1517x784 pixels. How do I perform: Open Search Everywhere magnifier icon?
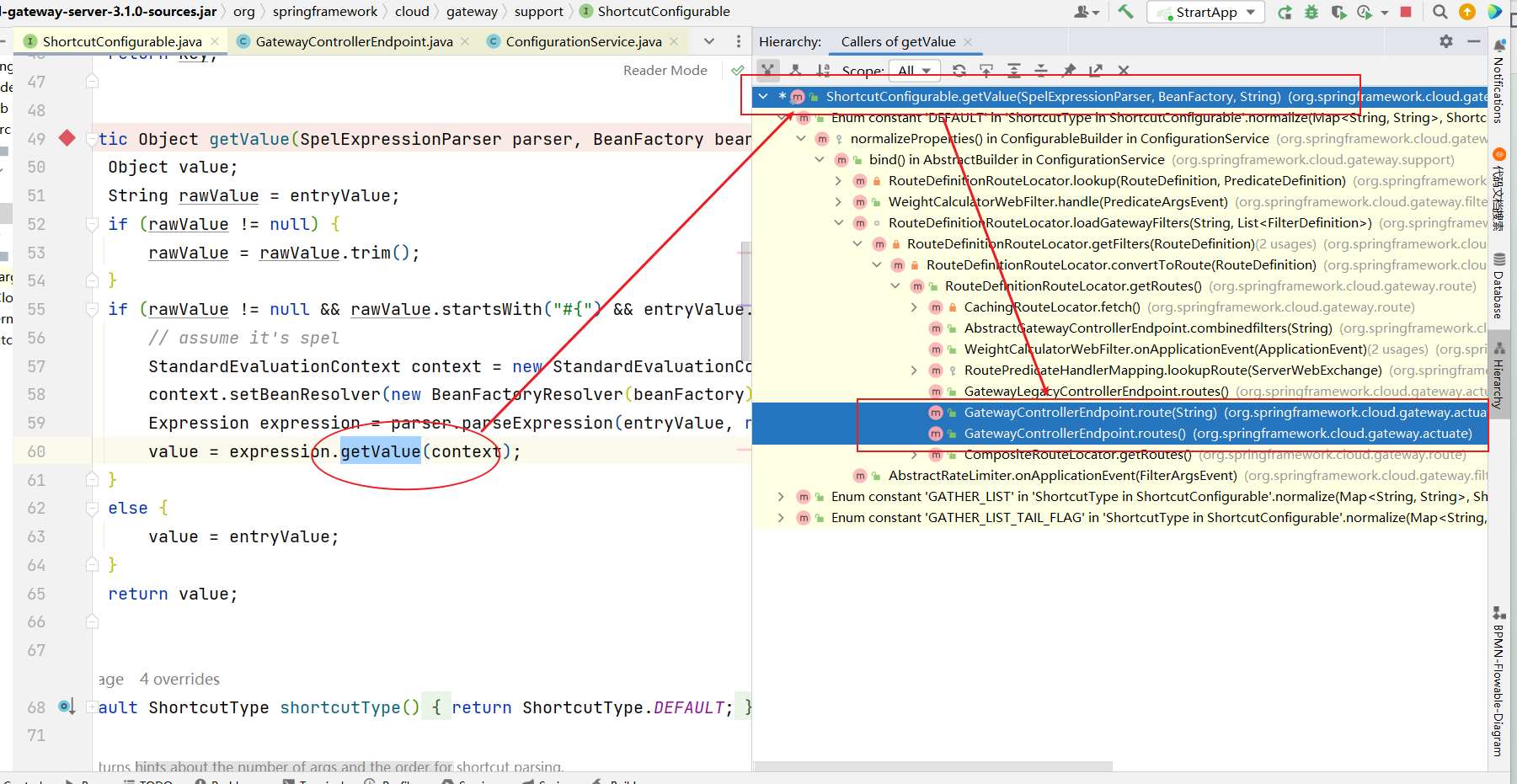coord(1440,12)
